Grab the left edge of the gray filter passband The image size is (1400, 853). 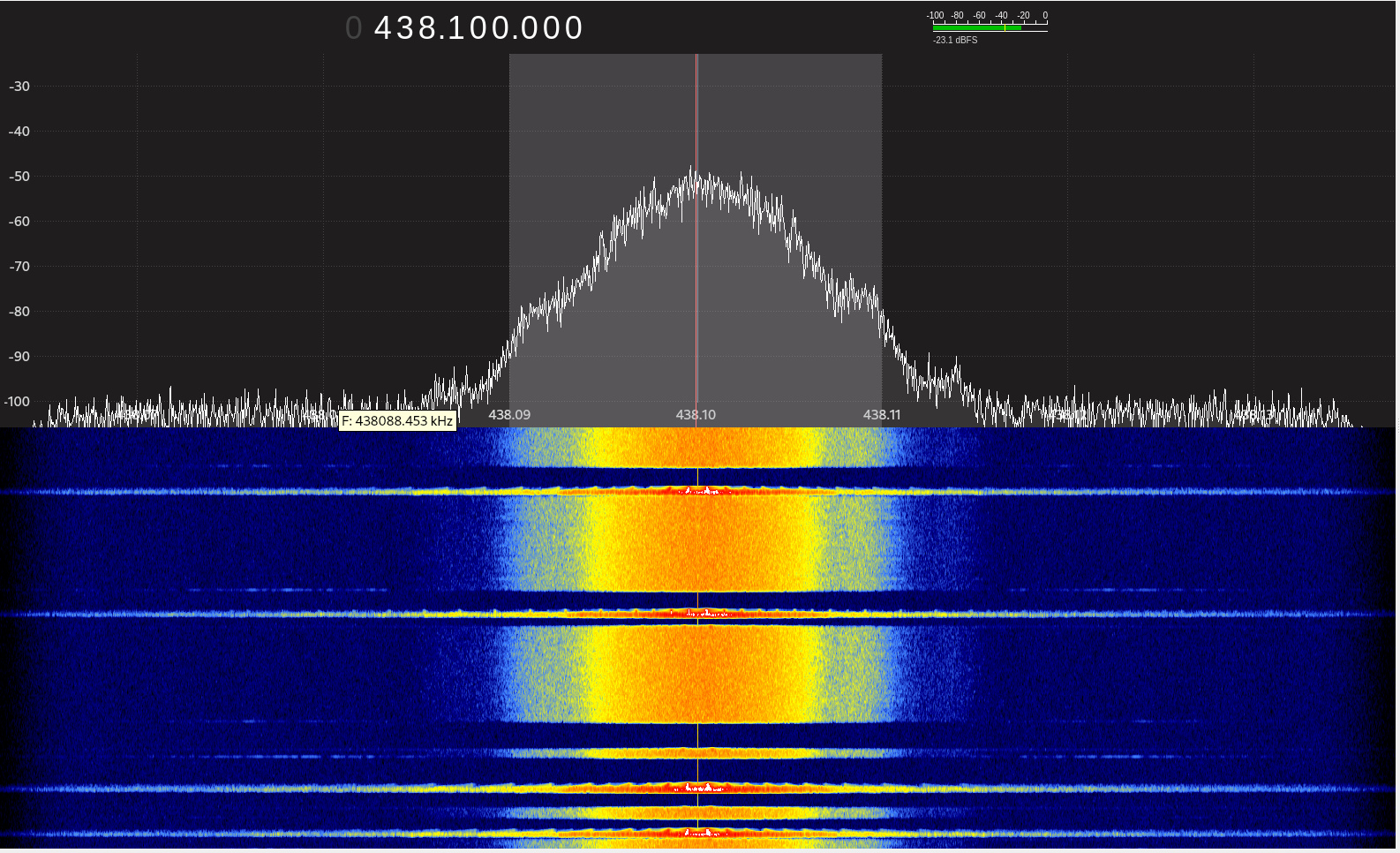tap(510, 221)
